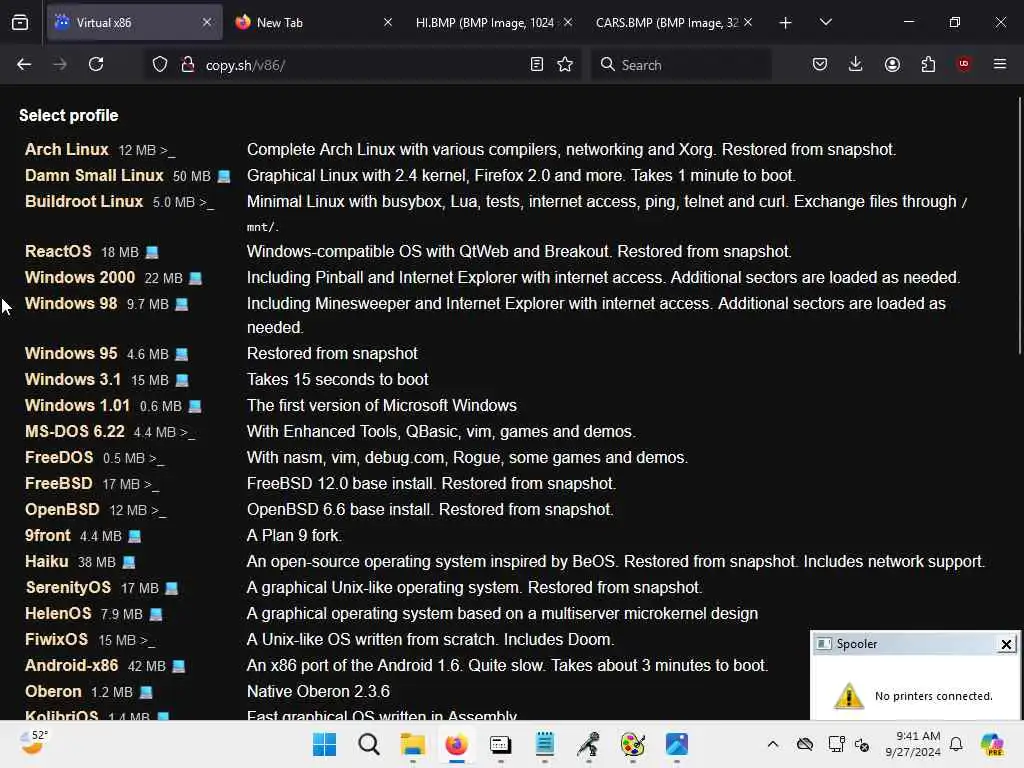This screenshot has height=768, width=1024.
Task: Close the Virtual x86 tab
Action: pos(207,22)
